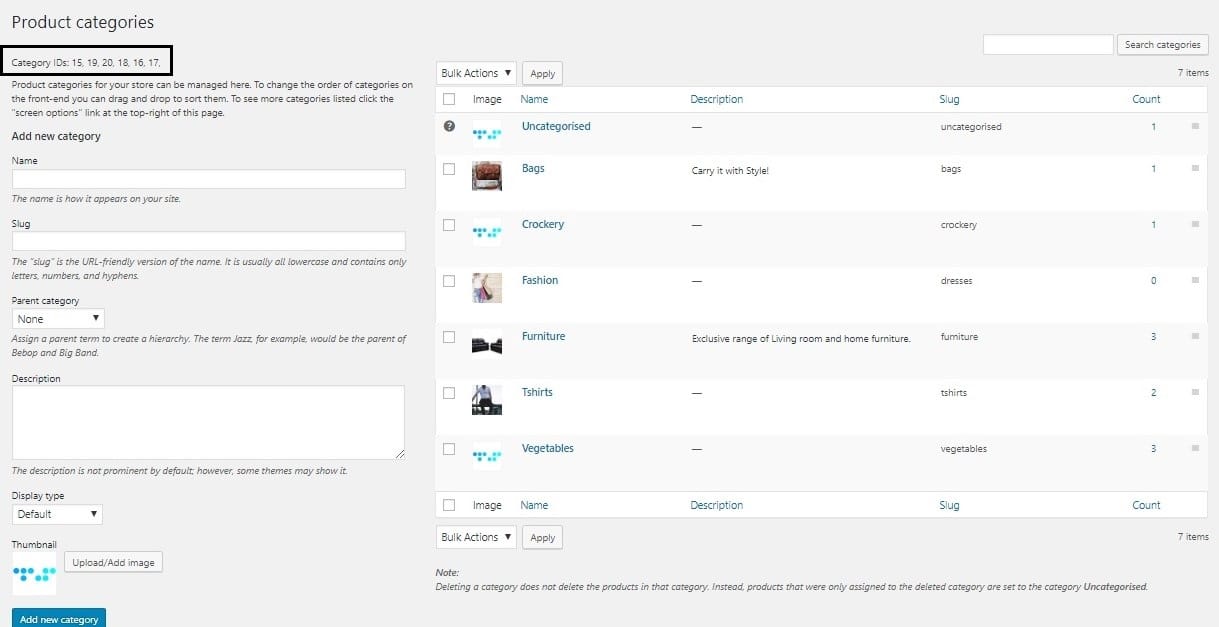1219x627 pixels.
Task: Click the Bags category thumbnail image
Action: 486,176
